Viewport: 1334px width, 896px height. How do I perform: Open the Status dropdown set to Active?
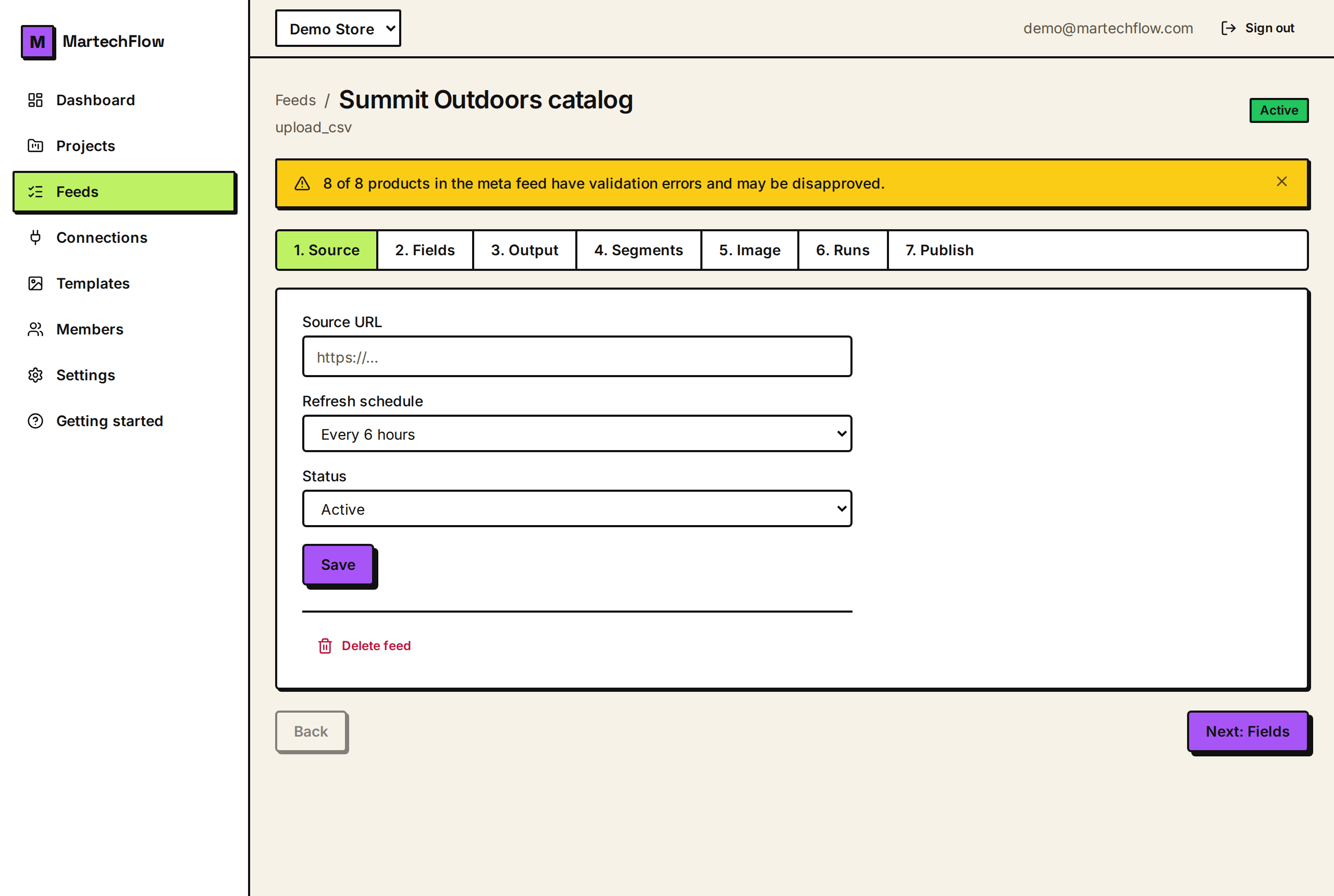click(x=577, y=508)
